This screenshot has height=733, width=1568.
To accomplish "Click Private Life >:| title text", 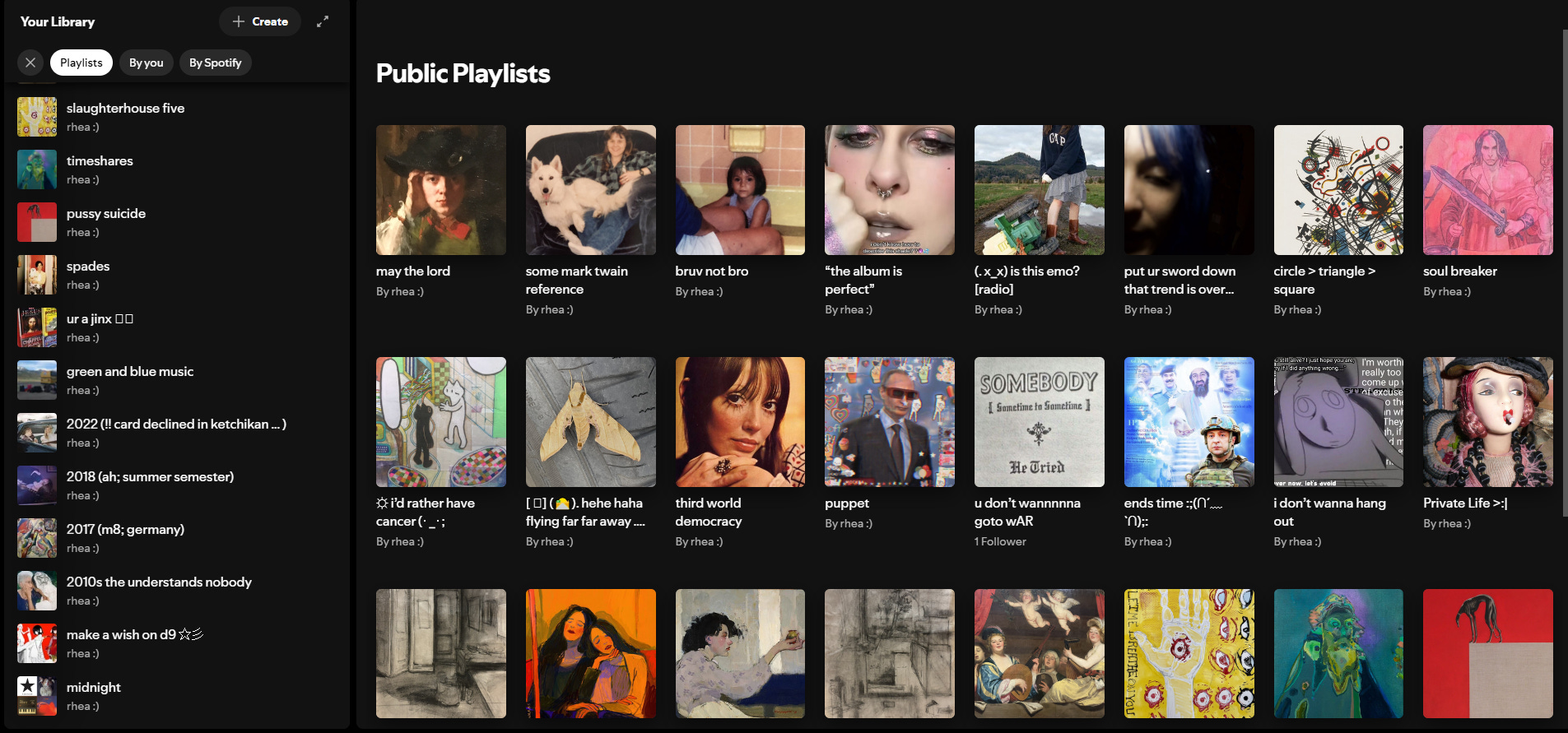I will (x=1465, y=503).
